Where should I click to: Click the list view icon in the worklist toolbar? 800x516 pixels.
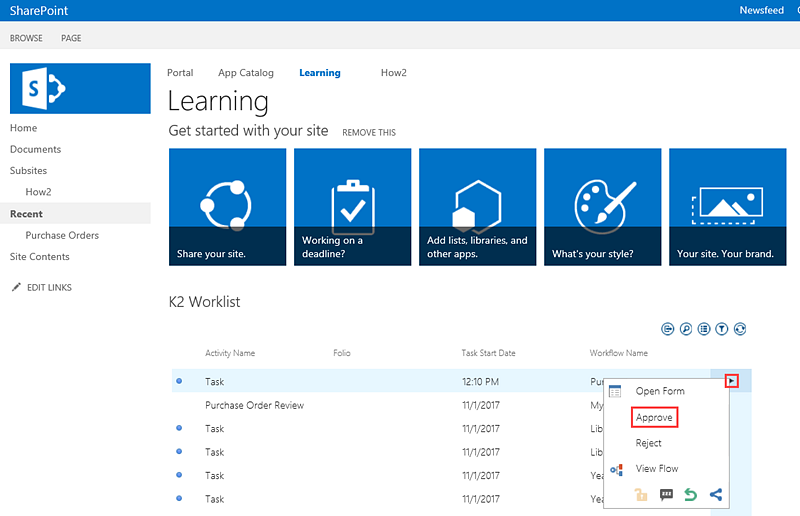(x=704, y=329)
